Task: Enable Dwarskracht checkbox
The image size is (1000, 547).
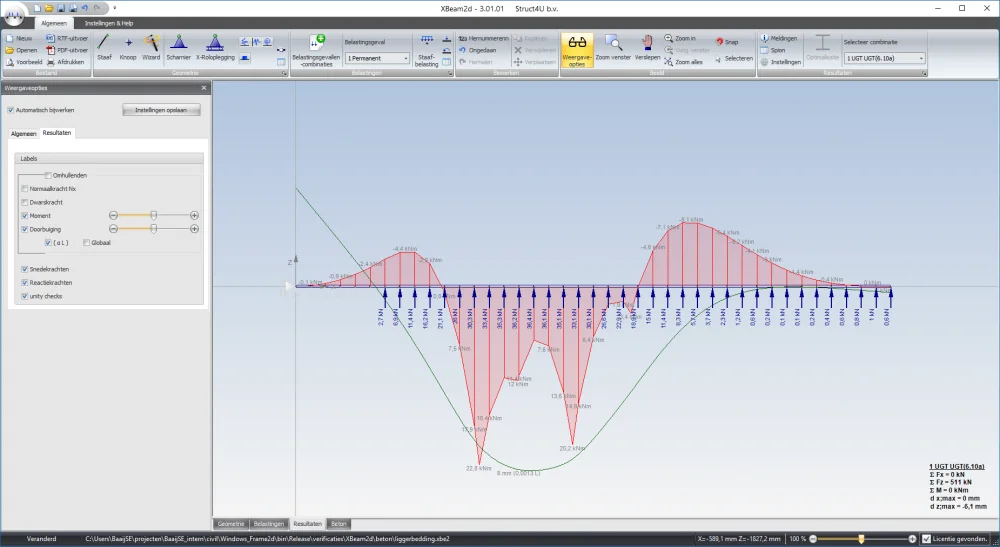Action: click(x=25, y=202)
